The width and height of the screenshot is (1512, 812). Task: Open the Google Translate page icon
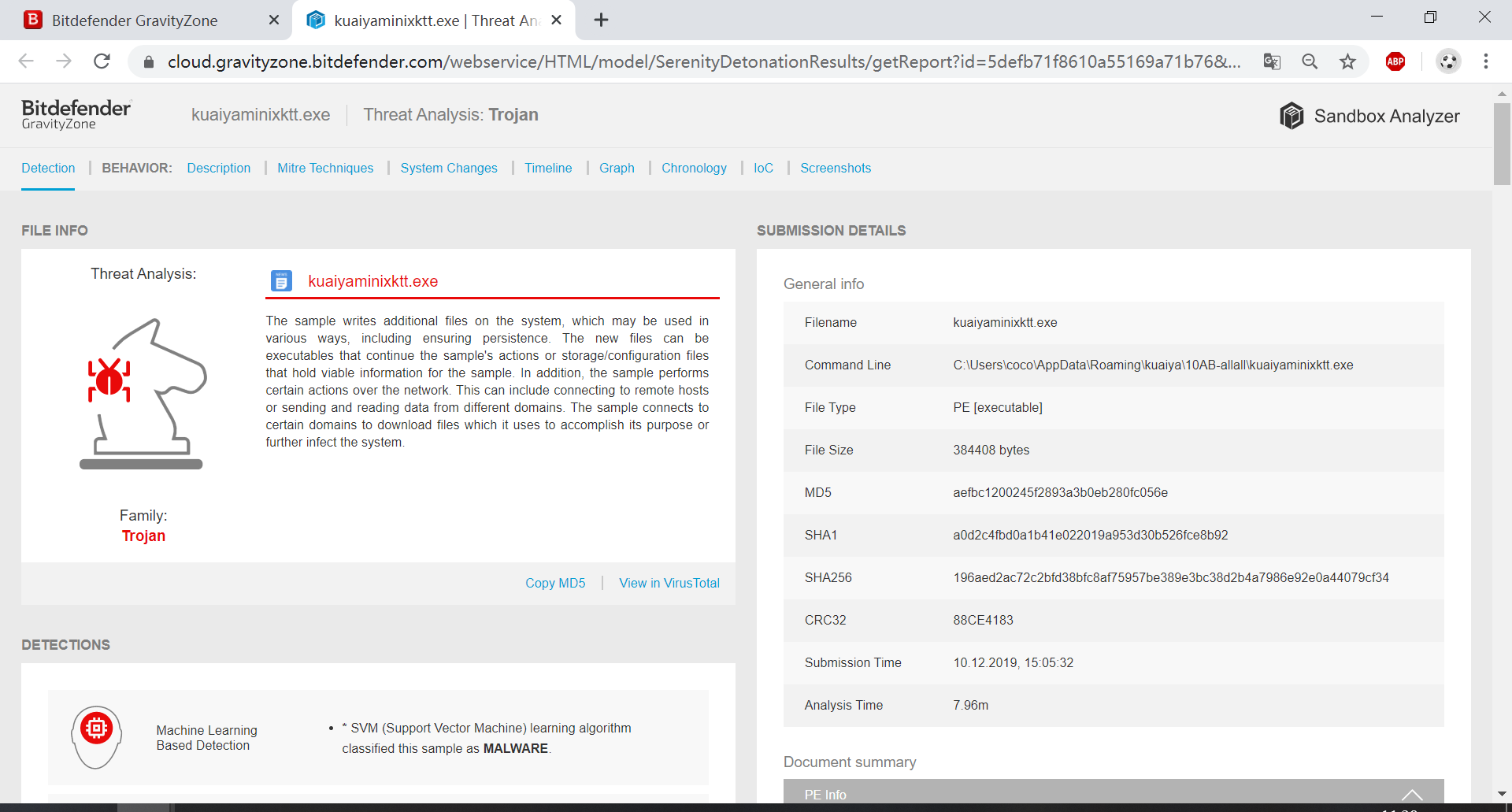1272,61
